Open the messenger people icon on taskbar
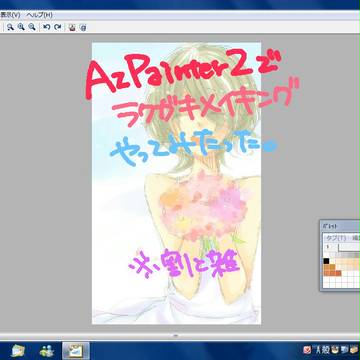 pyautogui.click(x=47, y=351)
